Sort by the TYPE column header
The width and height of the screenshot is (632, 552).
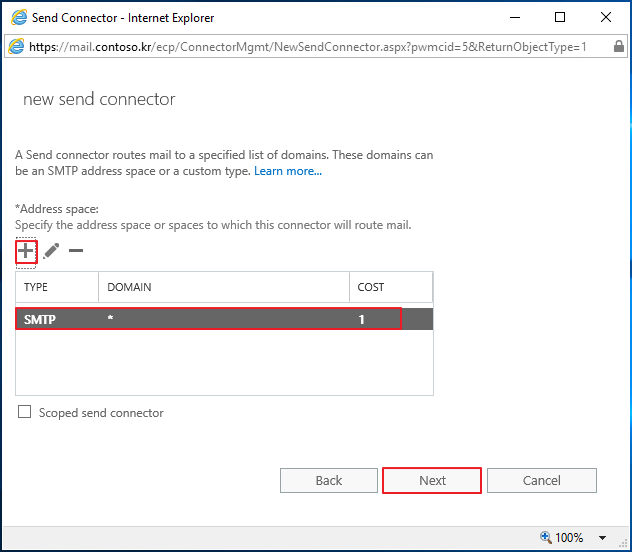tap(57, 287)
